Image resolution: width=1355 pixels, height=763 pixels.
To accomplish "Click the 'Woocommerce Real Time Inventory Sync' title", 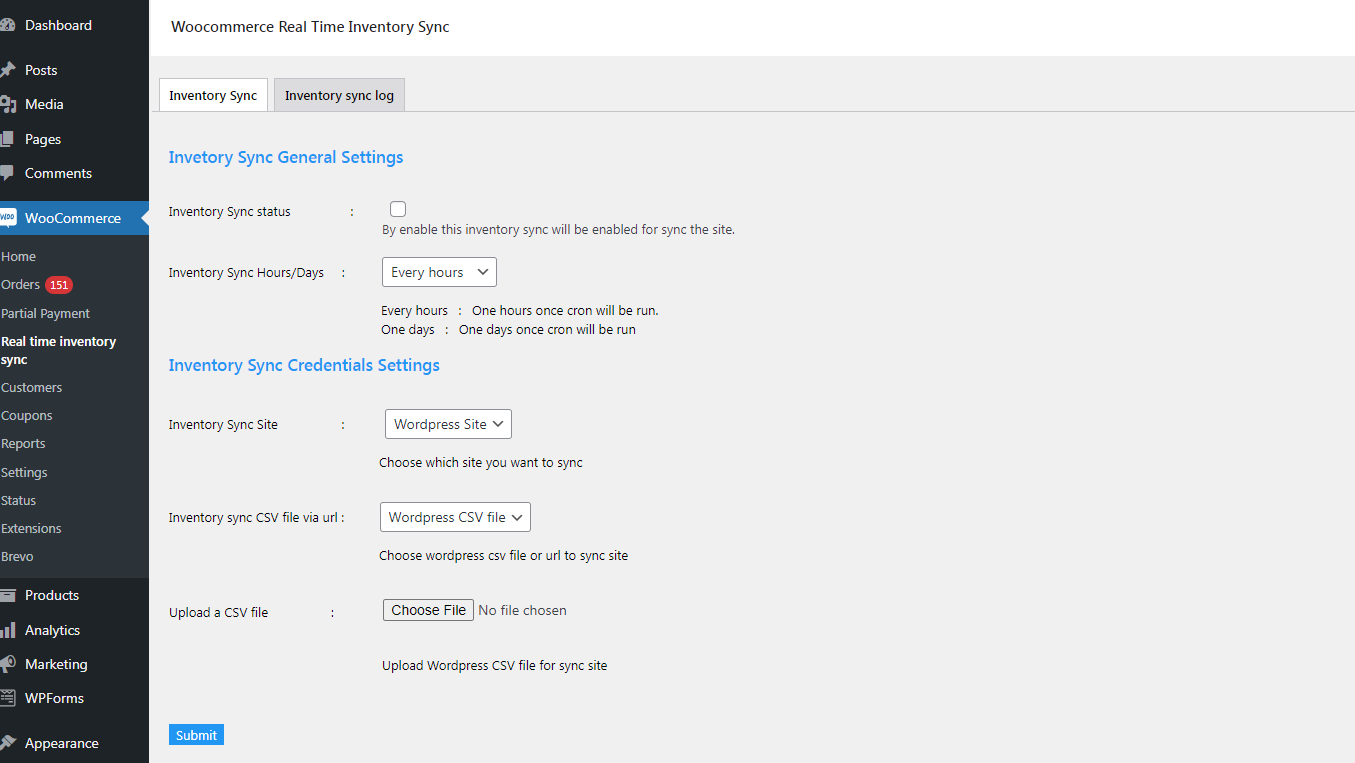I will (x=310, y=27).
